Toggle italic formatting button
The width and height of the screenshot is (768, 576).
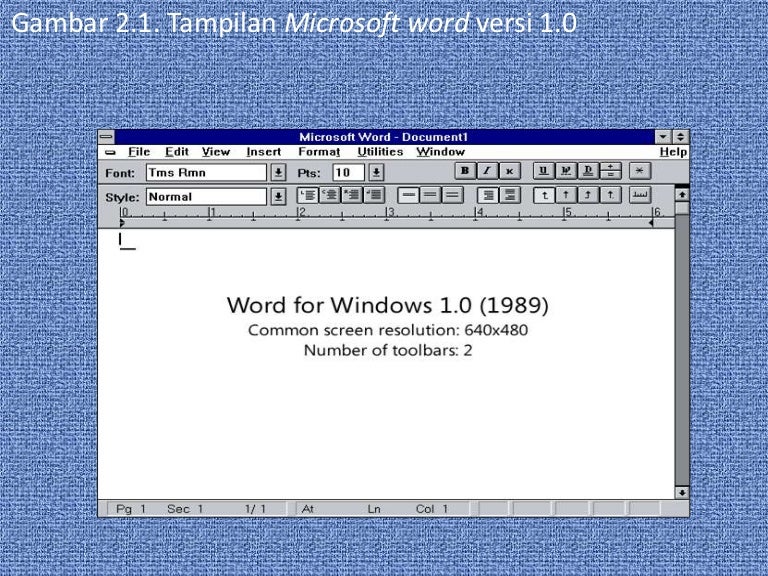(487, 172)
